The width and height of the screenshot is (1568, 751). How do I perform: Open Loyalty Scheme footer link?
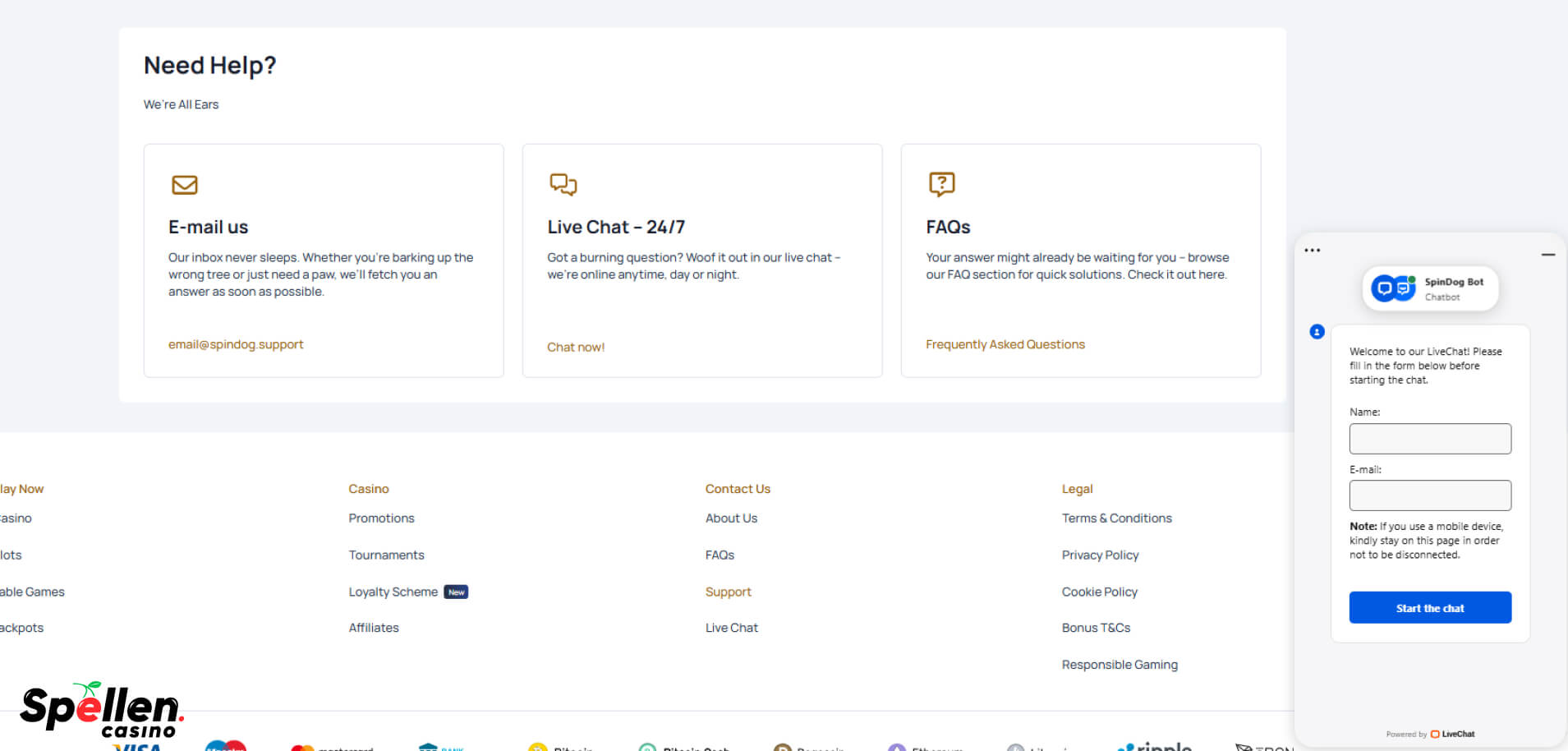pyautogui.click(x=393, y=592)
